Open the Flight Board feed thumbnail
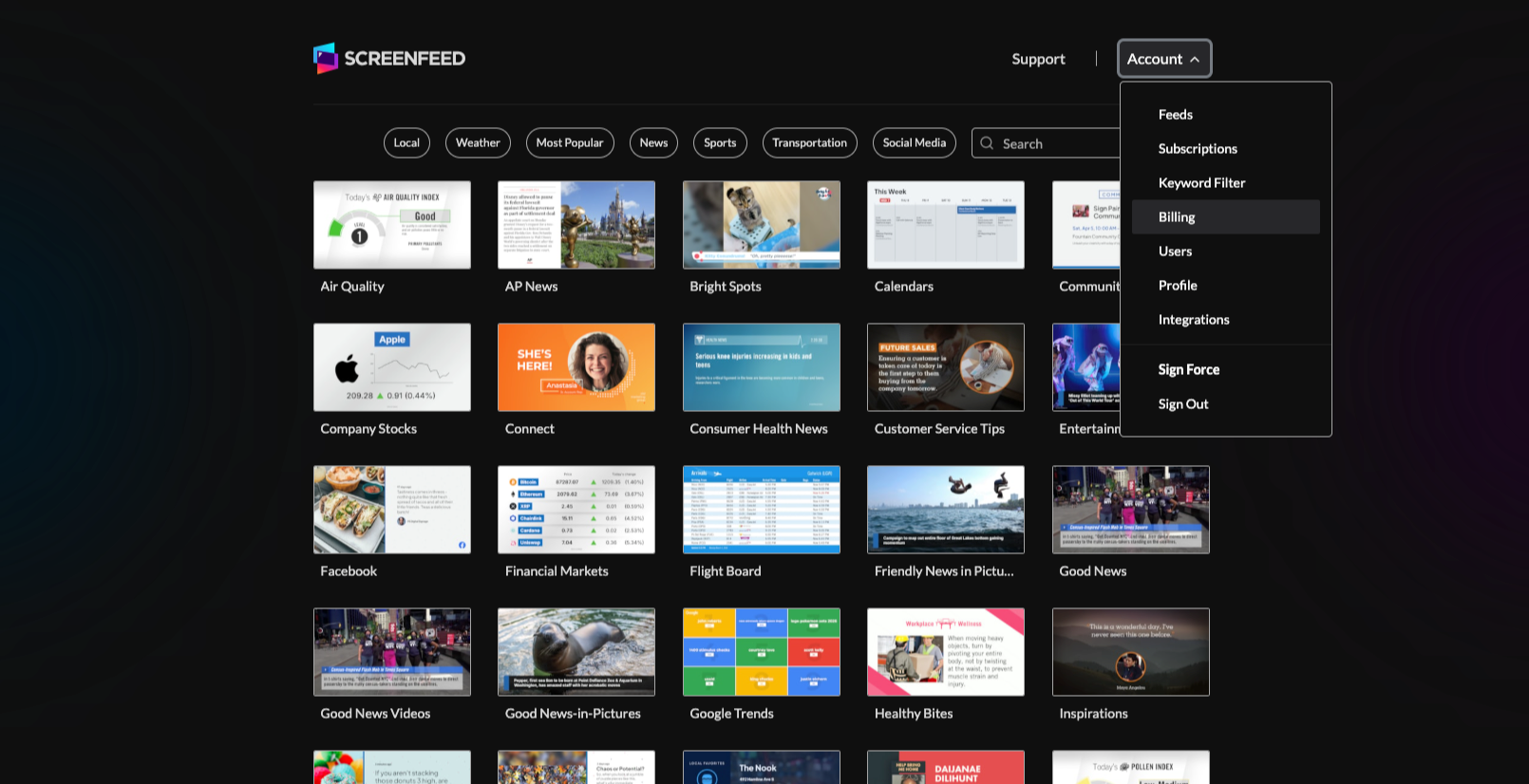This screenshot has width=1529, height=784. [x=762, y=510]
